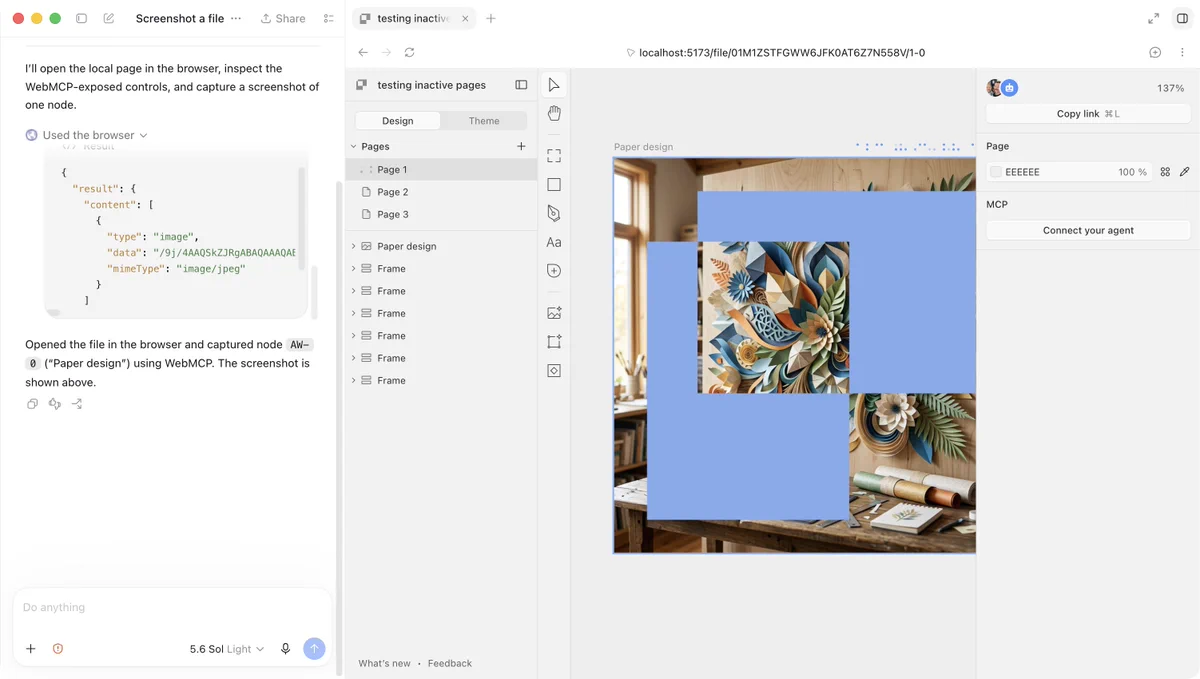Expand the Used the browser details
1200x679 pixels.
pos(87,135)
